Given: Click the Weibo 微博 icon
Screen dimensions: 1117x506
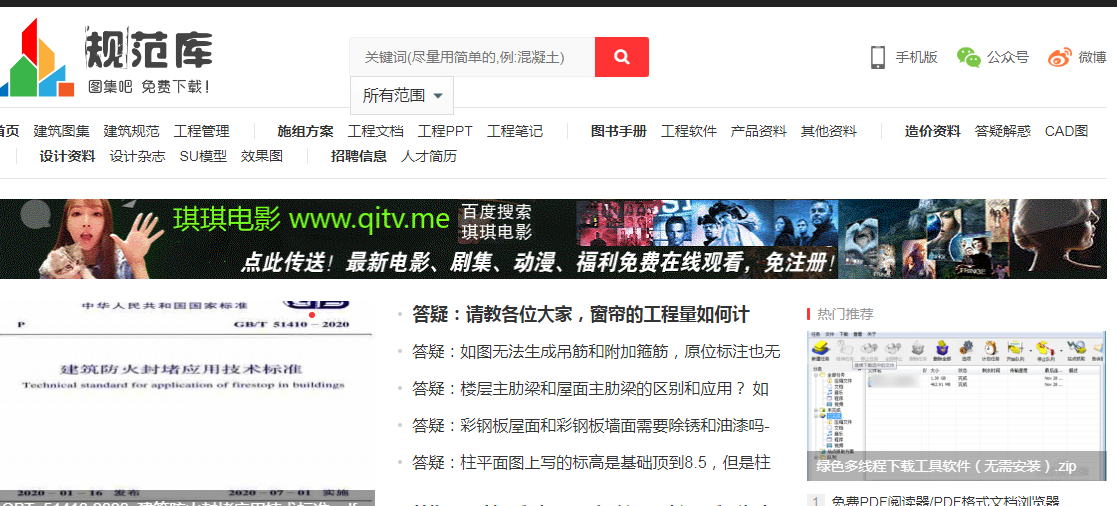Looking at the screenshot, I should [x=1059, y=57].
